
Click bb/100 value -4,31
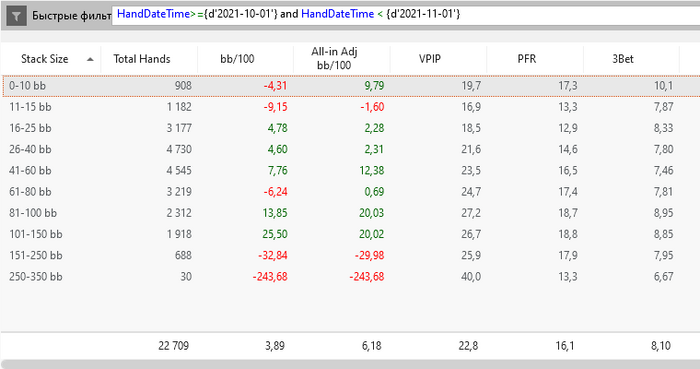click(x=275, y=86)
